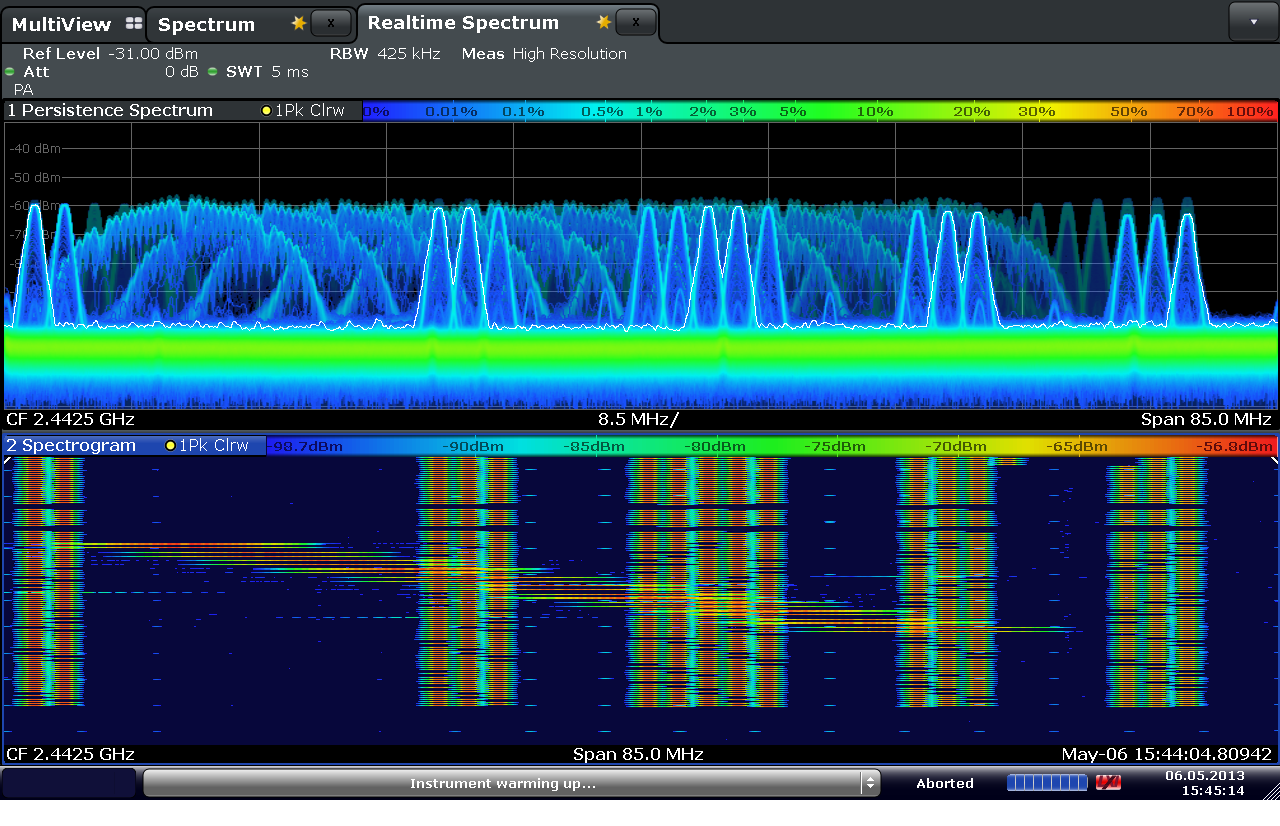Switch to the Spectrum tab
This screenshot has height=826, width=1280.
click(207, 24)
